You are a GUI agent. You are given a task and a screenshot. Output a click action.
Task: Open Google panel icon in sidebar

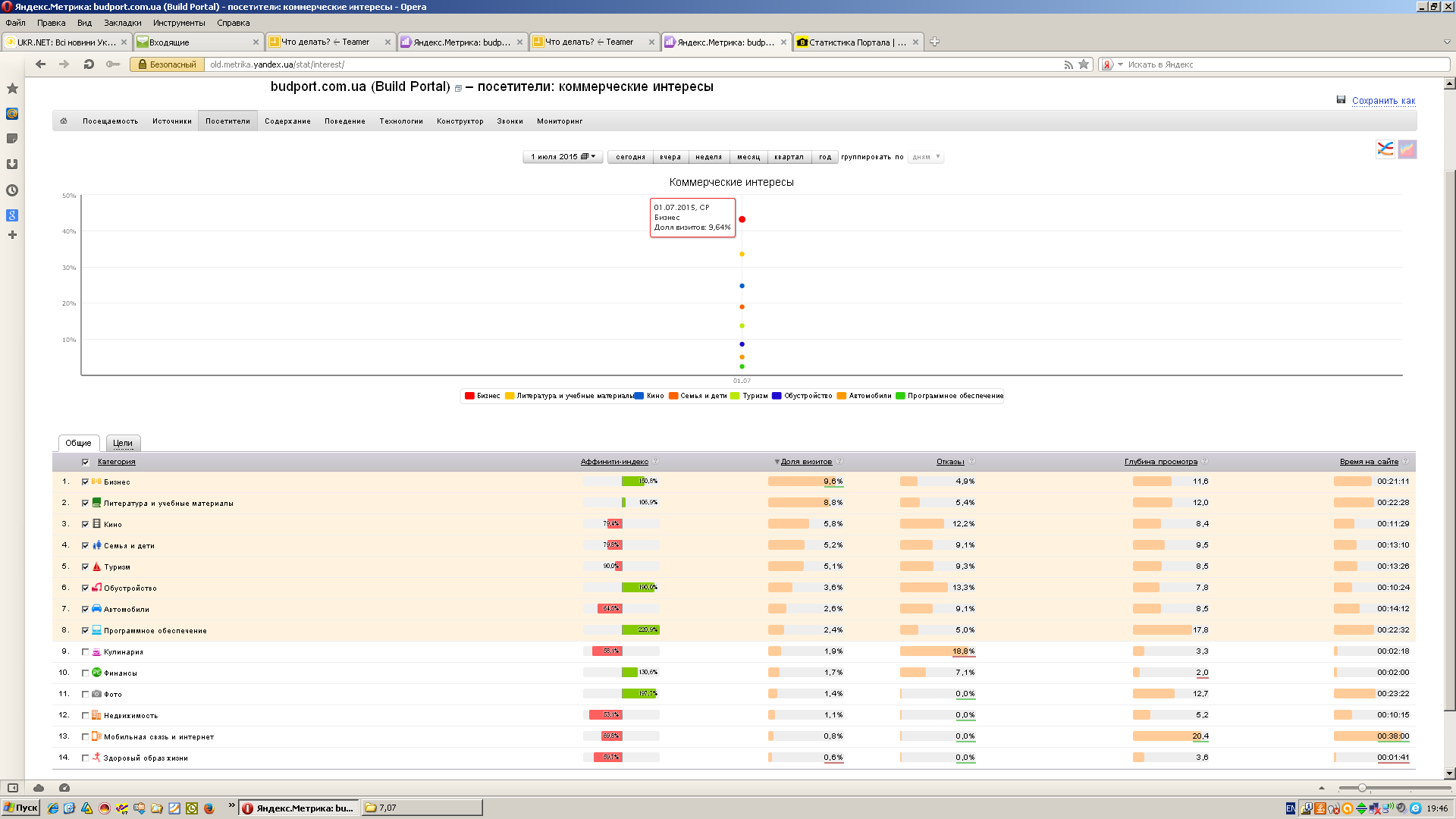(x=12, y=215)
